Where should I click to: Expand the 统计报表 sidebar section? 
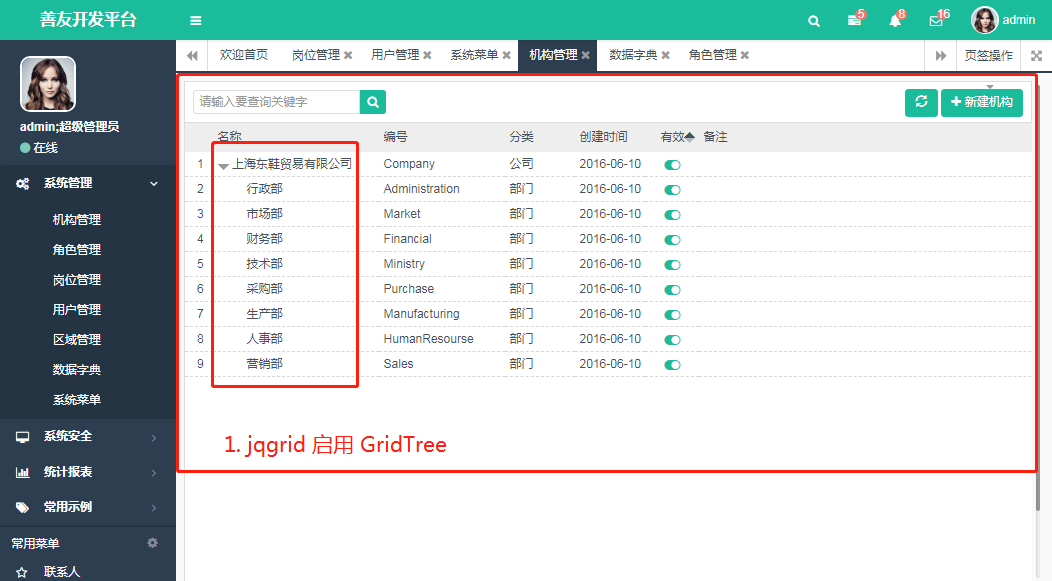[x=154, y=473]
